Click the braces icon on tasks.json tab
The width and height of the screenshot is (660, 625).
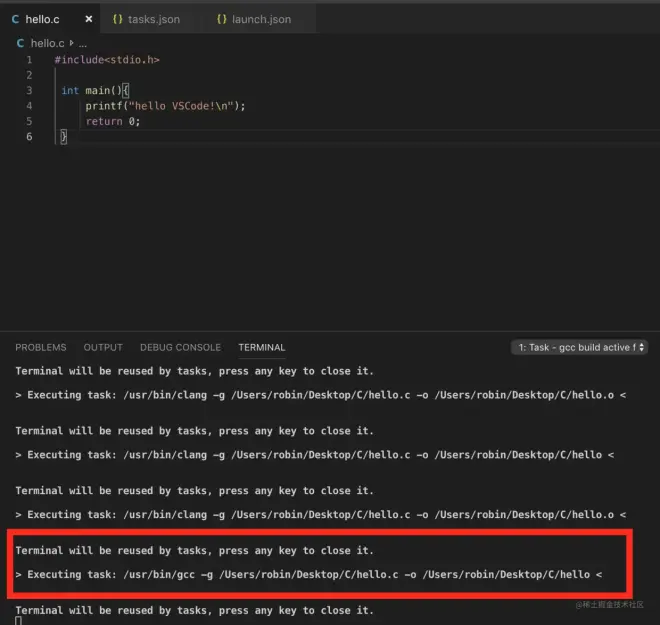pos(117,19)
